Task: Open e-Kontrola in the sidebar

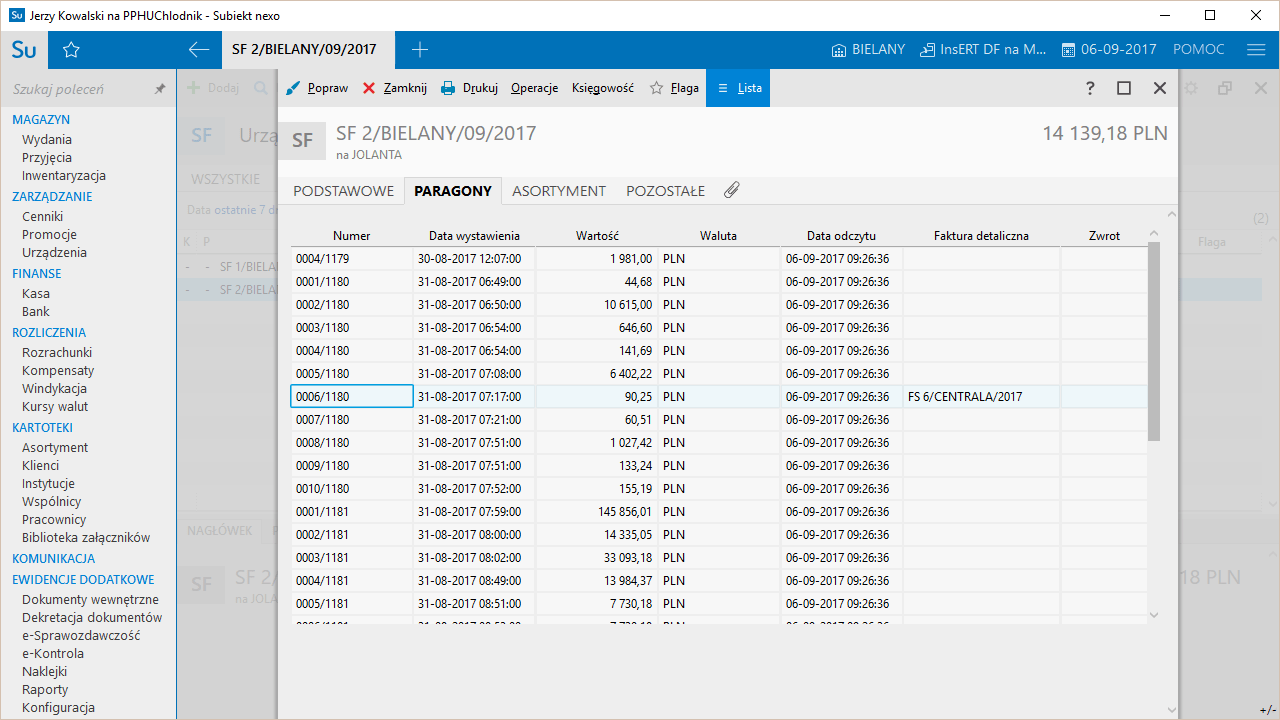Action: (x=53, y=654)
